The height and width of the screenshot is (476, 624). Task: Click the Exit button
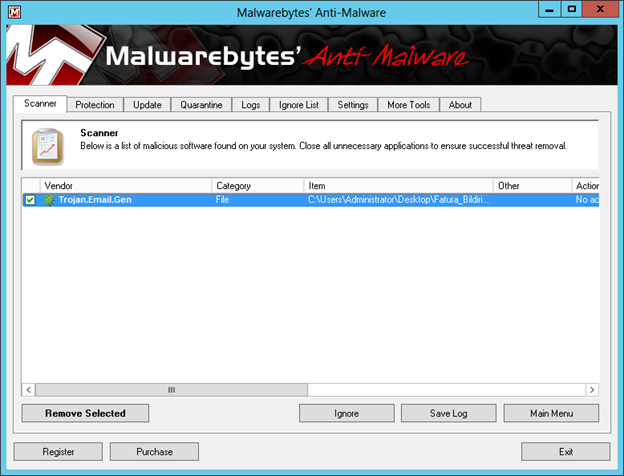(566, 452)
